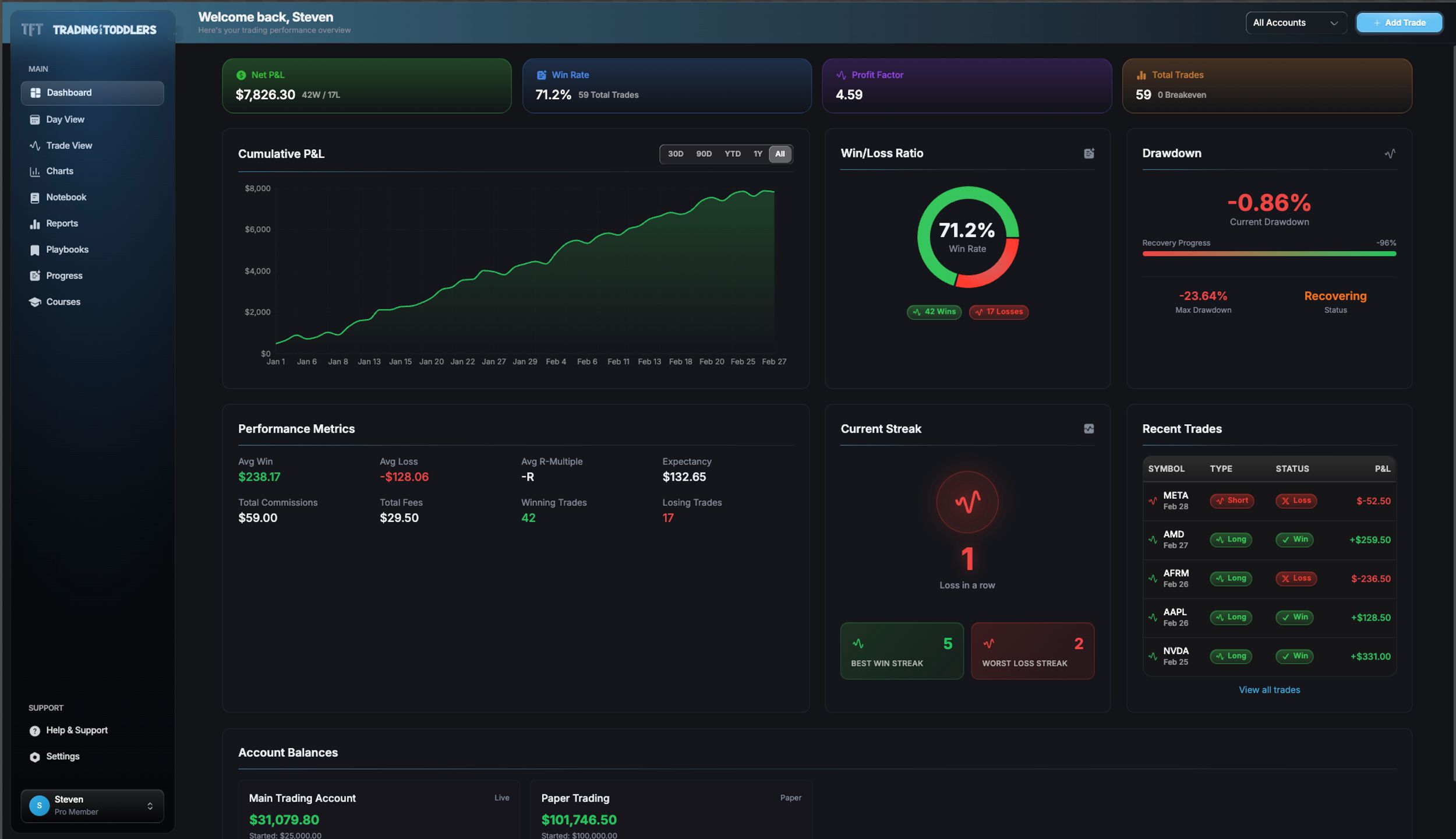The width and height of the screenshot is (1456, 839).
Task: Click the Total Trades bar icon
Action: (x=1142, y=75)
